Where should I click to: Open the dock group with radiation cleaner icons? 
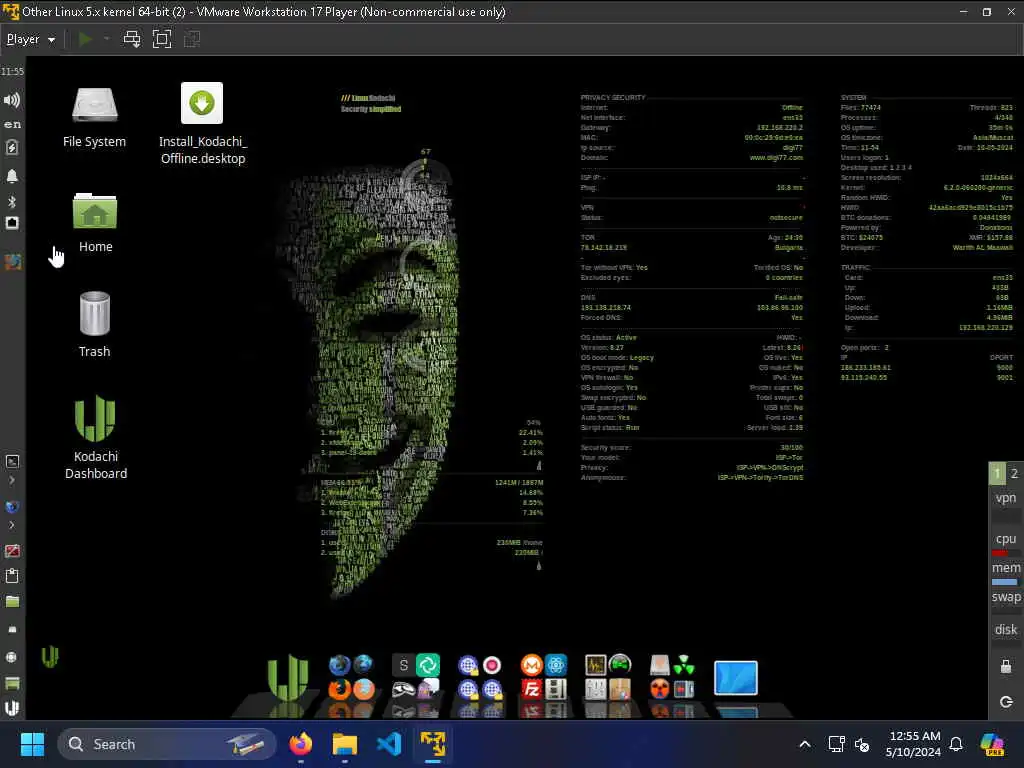click(672, 677)
